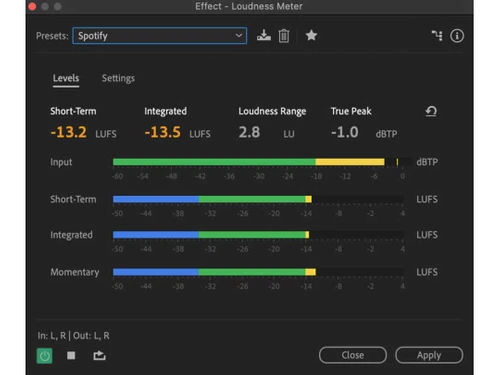
Task: Open channel map editor icon
Action: 437,35
